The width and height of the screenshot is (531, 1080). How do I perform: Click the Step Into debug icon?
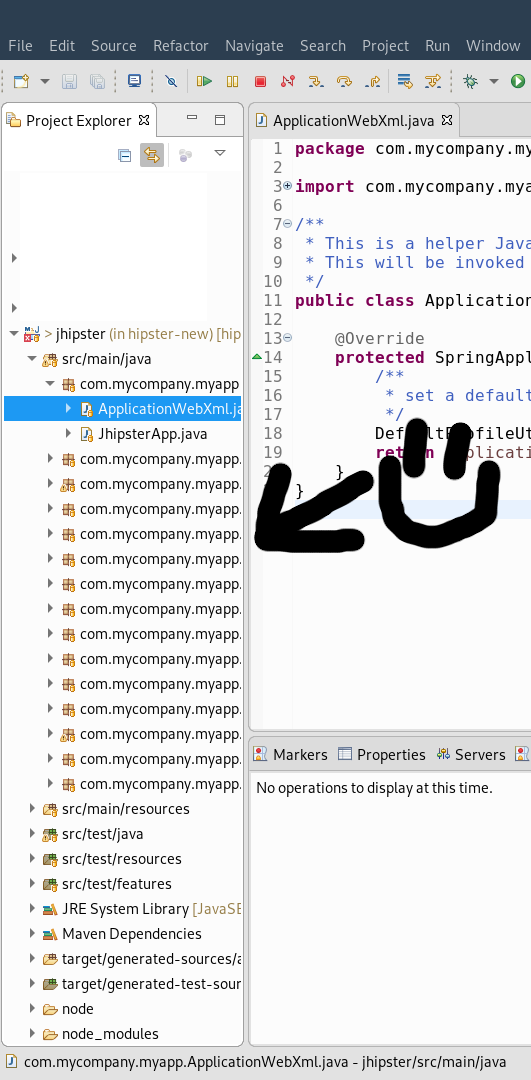tap(316, 81)
